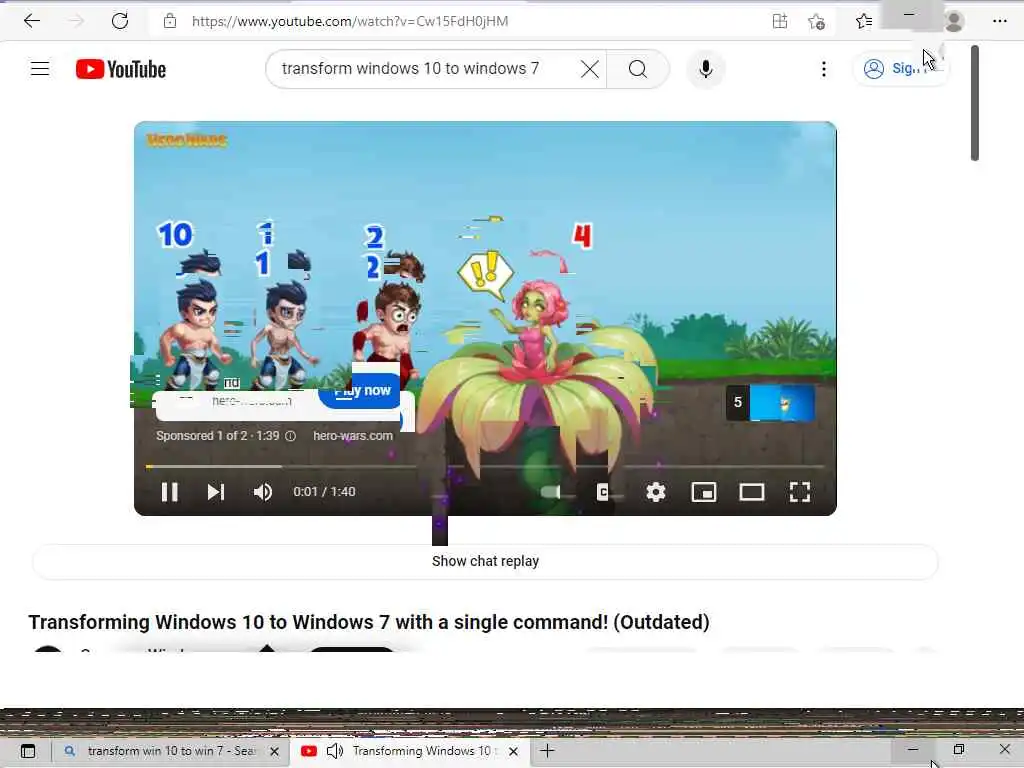Open hero-wars.com advertiser link
1024x768 pixels.
(x=353, y=436)
